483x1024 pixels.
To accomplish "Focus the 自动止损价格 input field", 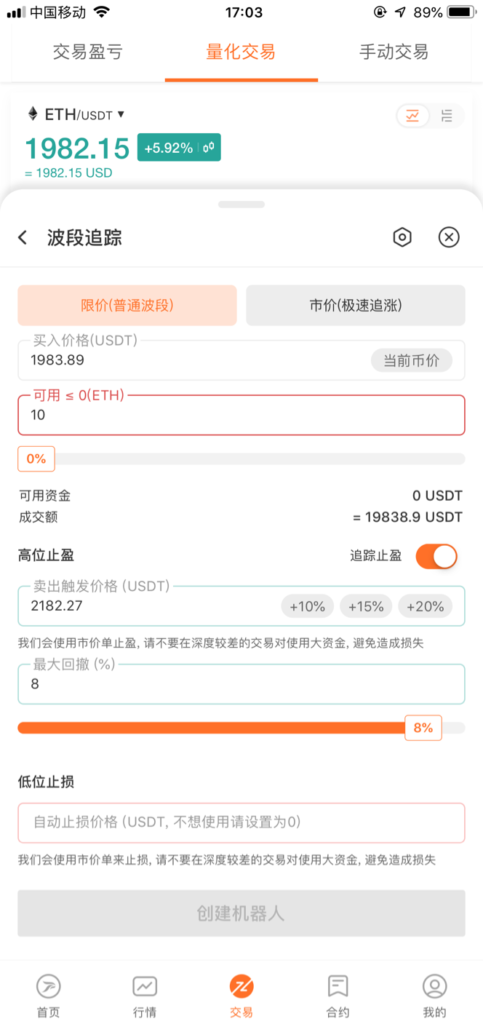I will (242, 822).
